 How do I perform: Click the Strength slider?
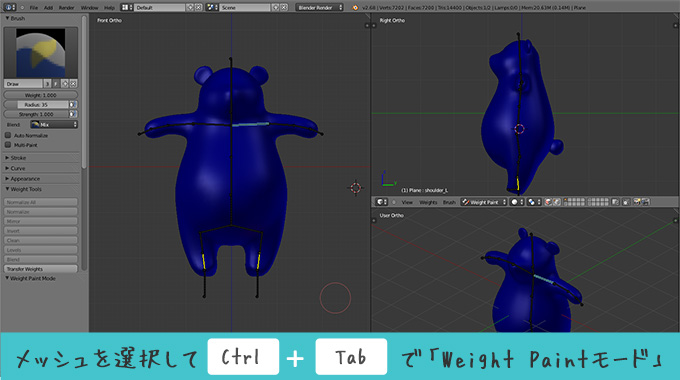tap(36, 114)
